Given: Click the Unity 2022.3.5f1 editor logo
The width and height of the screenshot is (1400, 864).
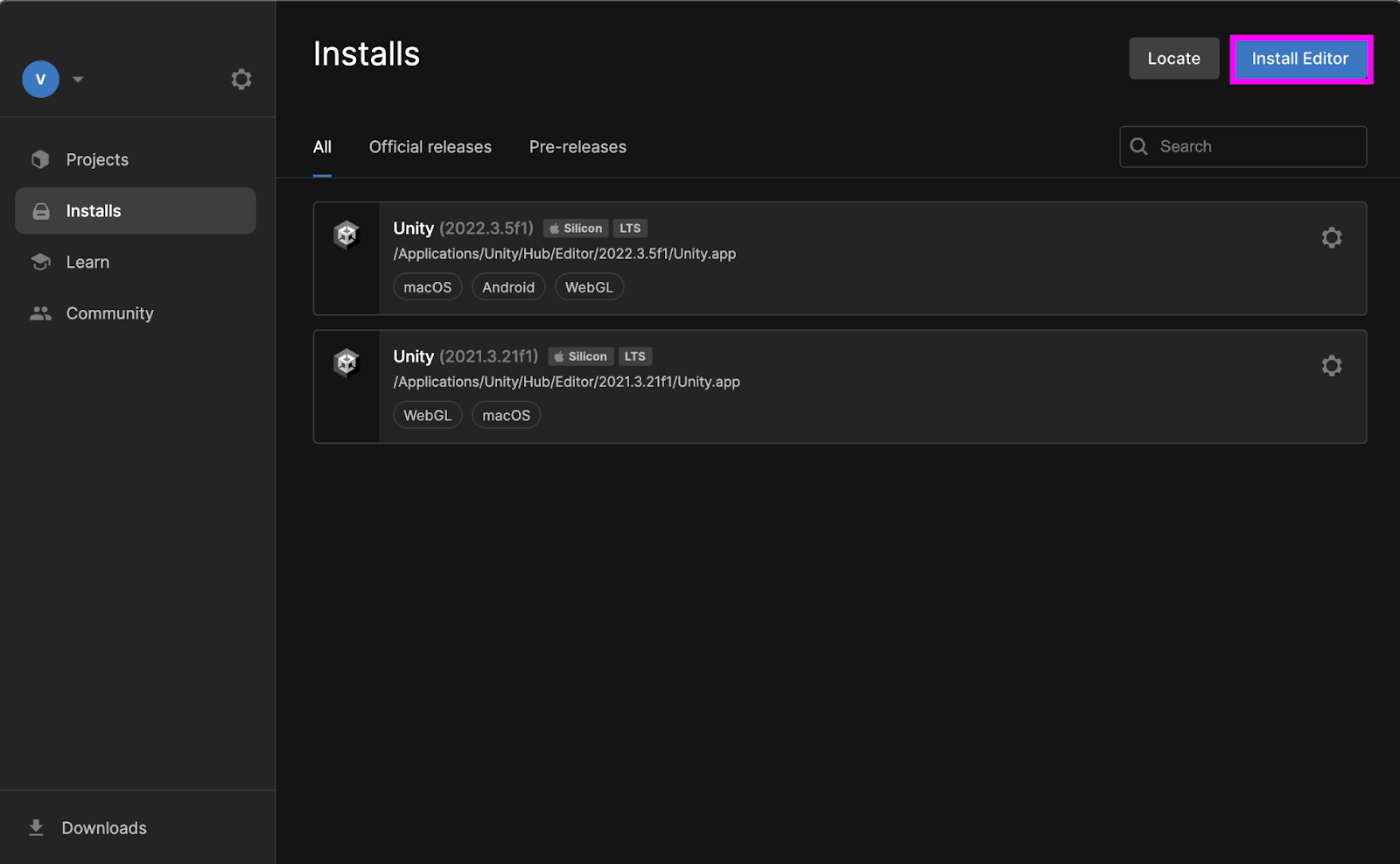Looking at the screenshot, I should pos(346,235).
